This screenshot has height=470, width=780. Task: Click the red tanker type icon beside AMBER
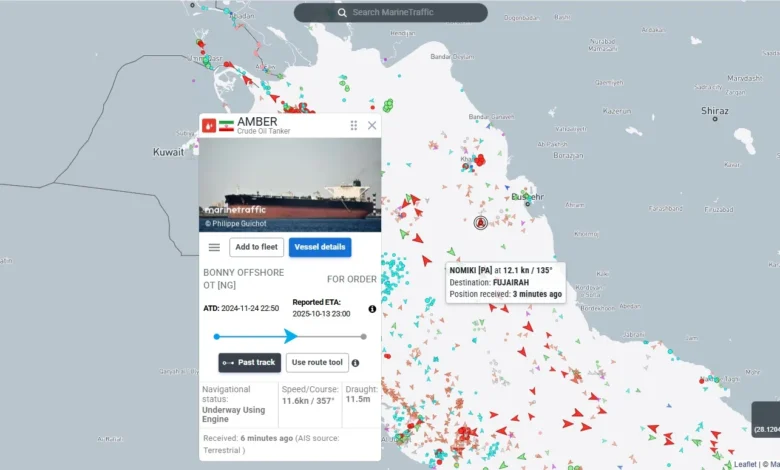(209, 126)
